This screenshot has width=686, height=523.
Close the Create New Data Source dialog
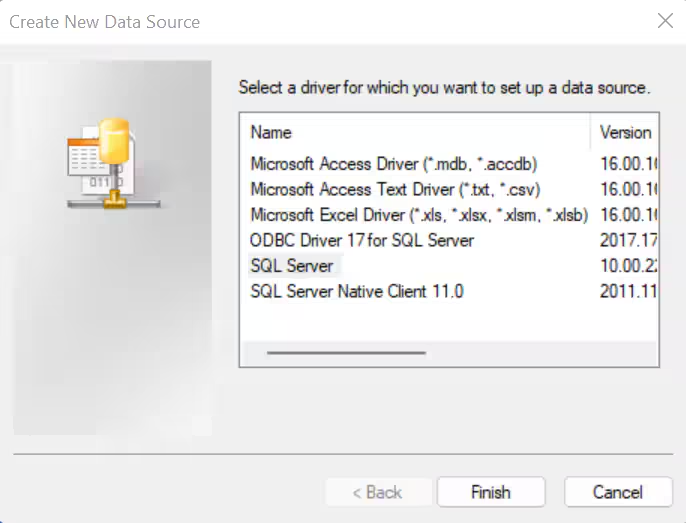(x=665, y=21)
